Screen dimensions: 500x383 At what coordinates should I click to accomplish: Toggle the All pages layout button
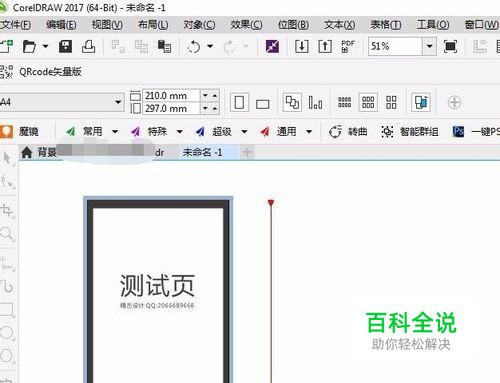pos(292,102)
